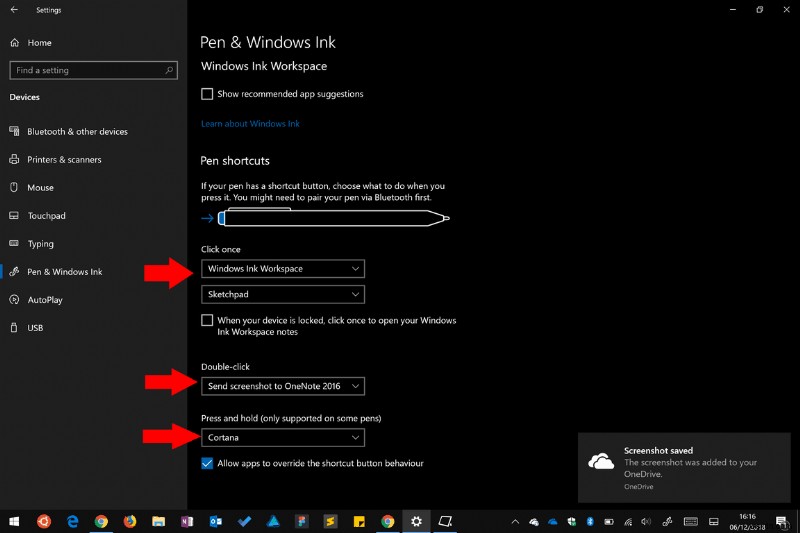Screen dimensions: 800x533
Task: Expand the Cortana press-and-hold dropdown
Action: (283, 438)
